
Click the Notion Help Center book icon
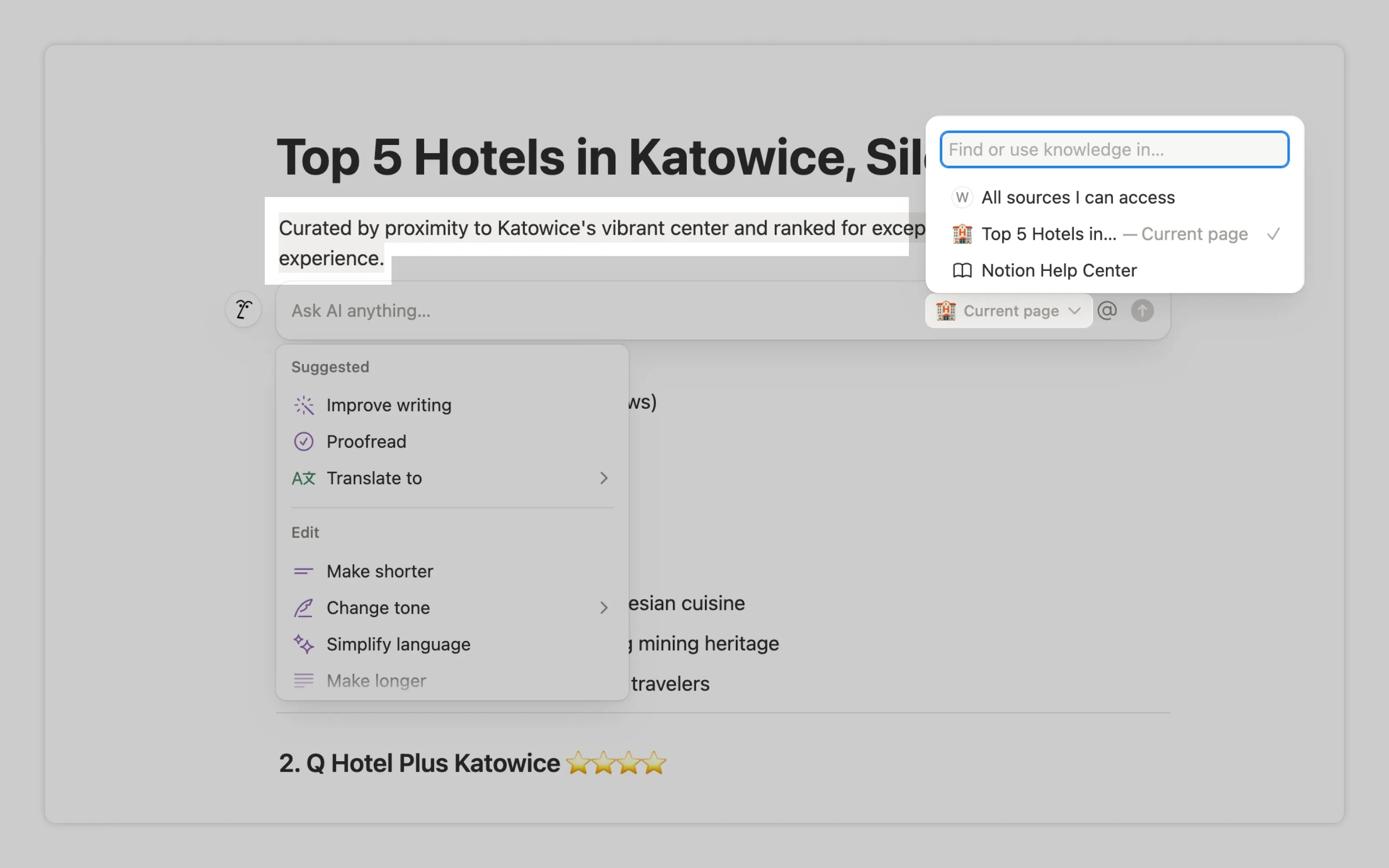pos(962,270)
